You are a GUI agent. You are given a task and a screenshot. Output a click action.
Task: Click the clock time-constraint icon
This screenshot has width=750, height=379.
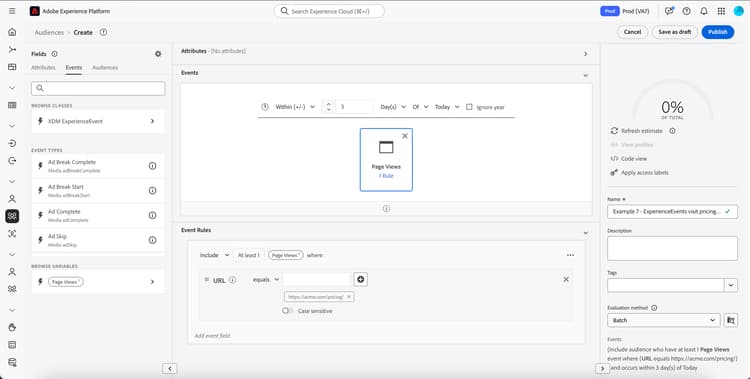(265, 107)
